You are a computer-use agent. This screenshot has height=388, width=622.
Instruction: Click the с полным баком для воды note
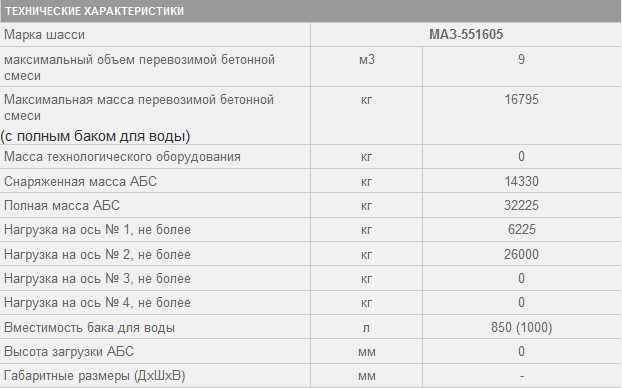point(95,136)
